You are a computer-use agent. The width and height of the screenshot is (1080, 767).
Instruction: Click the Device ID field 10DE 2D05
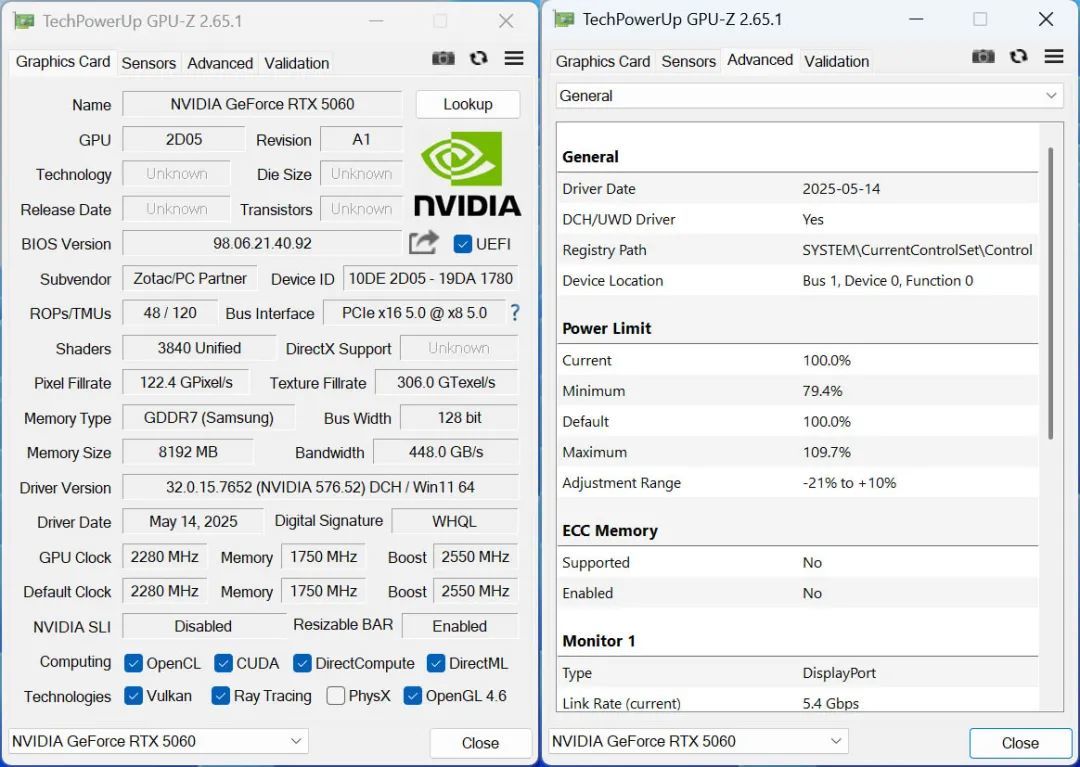pos(430,278)
